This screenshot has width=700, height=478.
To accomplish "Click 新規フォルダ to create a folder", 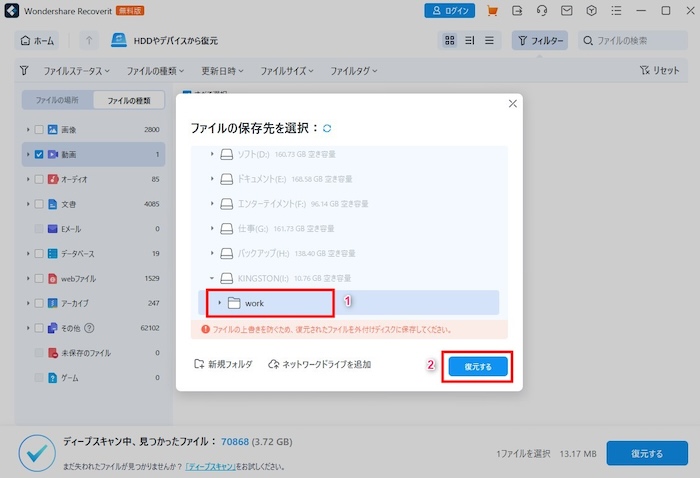I will point(224,365).
